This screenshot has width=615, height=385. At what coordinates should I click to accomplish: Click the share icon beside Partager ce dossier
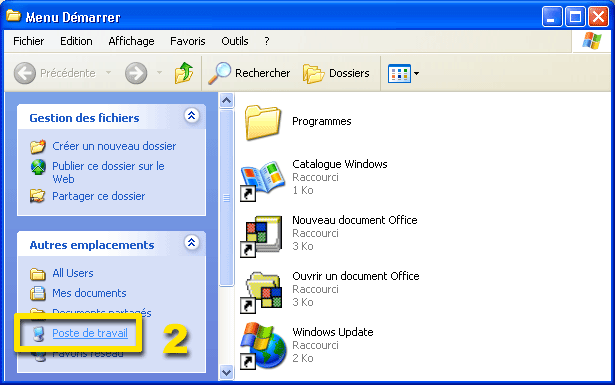coord(38,196)
